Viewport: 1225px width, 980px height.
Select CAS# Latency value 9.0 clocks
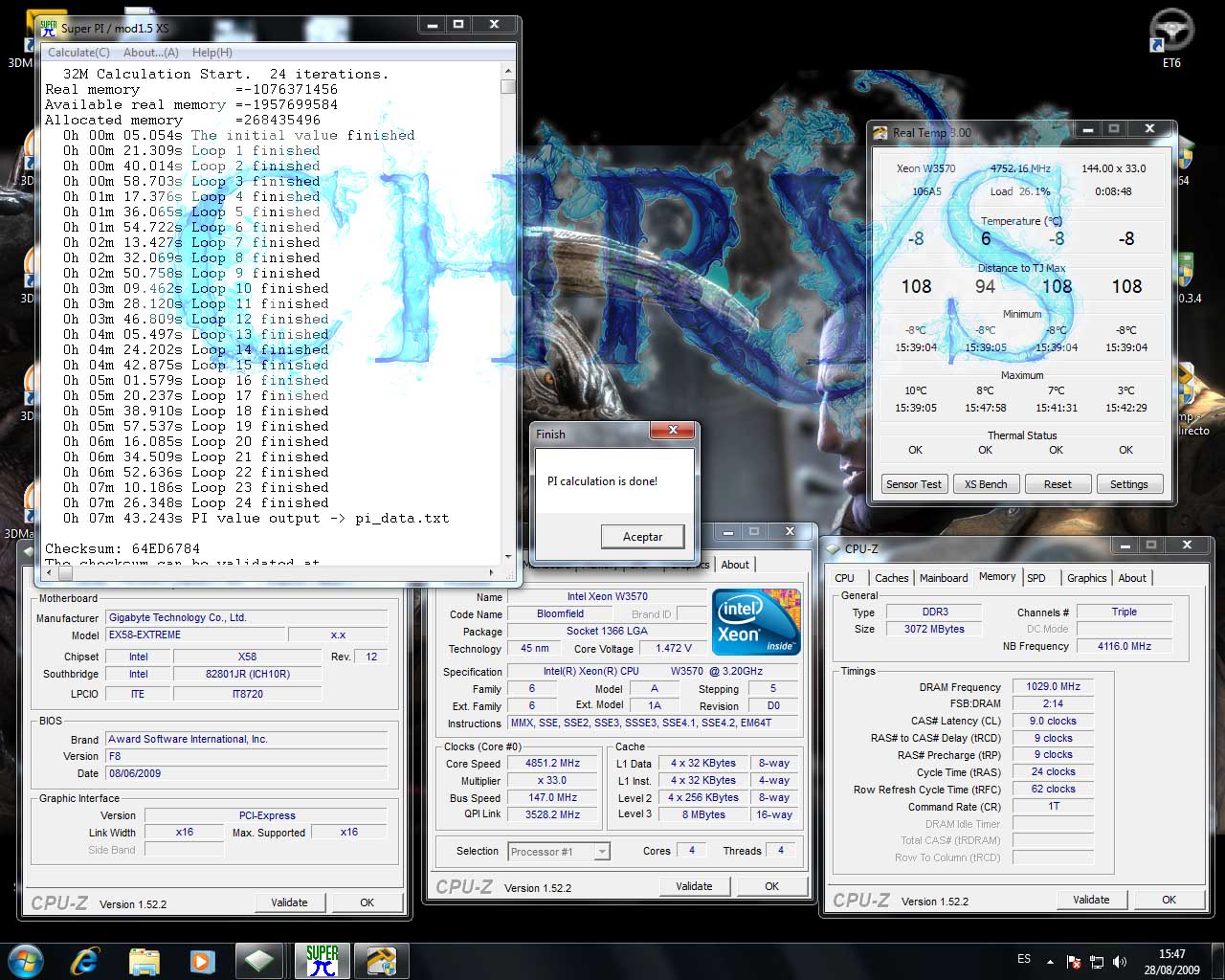pos(1053,721)
